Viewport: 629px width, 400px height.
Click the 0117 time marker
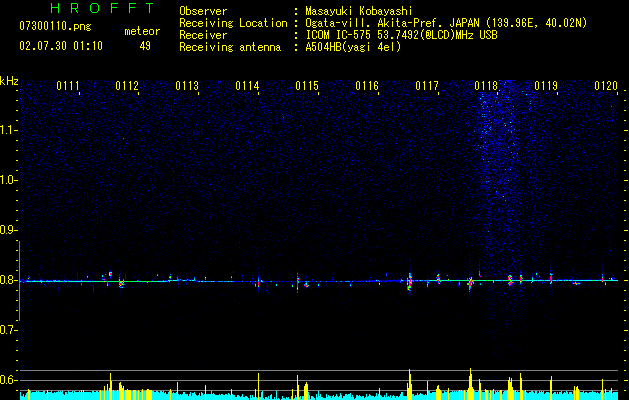427,86
